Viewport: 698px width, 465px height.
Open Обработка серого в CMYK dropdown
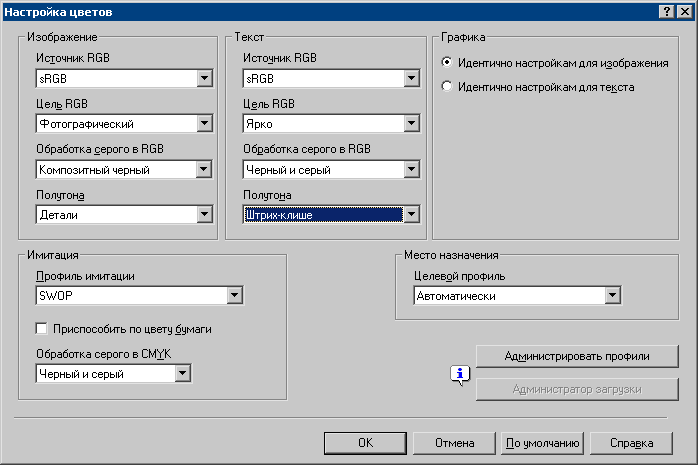[x=114, y=374]
